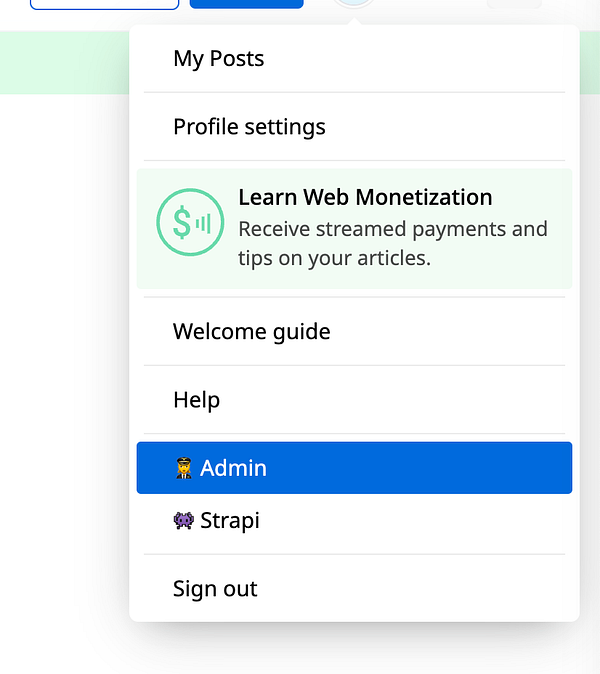
Task: Click the Web Monetization dollar sign icon
Action: click(190, 222)
